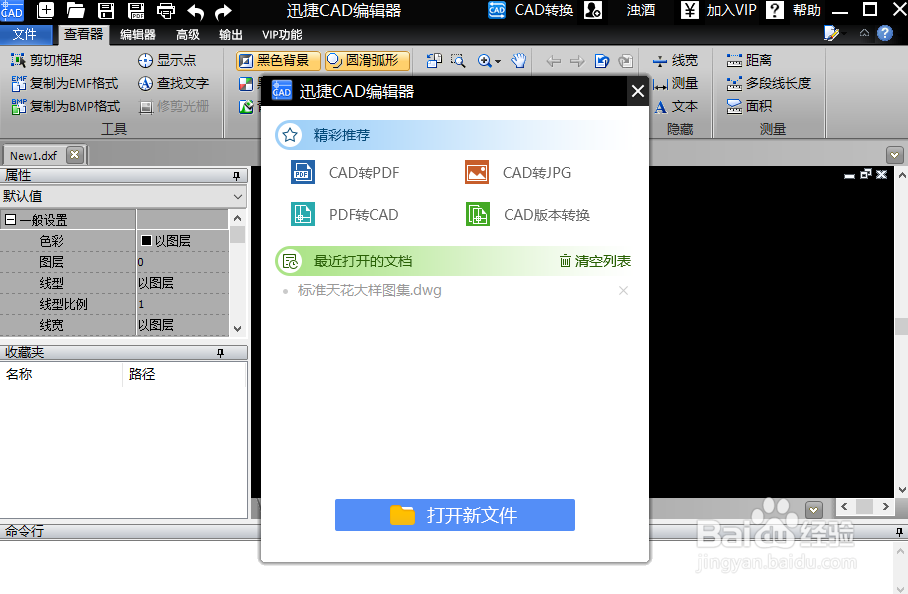Screen dimensions: 908x594
Task: Select the 面积 area tool
Action: click(x=749, y=107)
